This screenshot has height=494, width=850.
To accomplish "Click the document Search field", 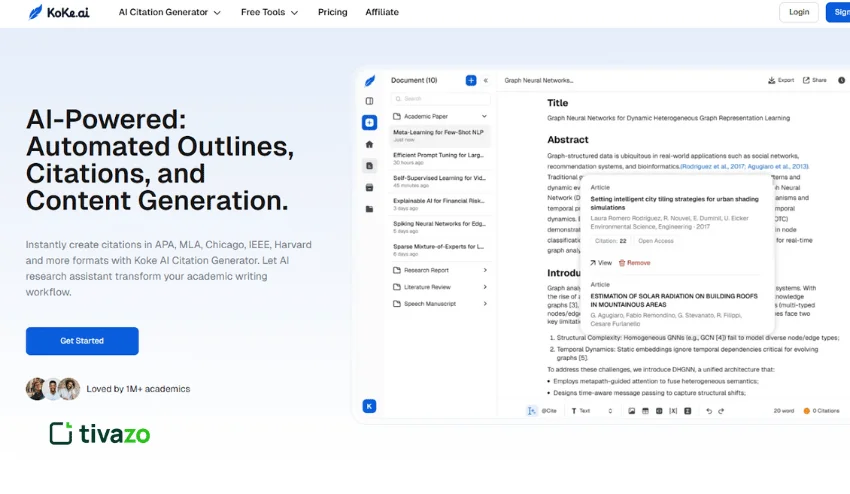I will click(440, 99).
